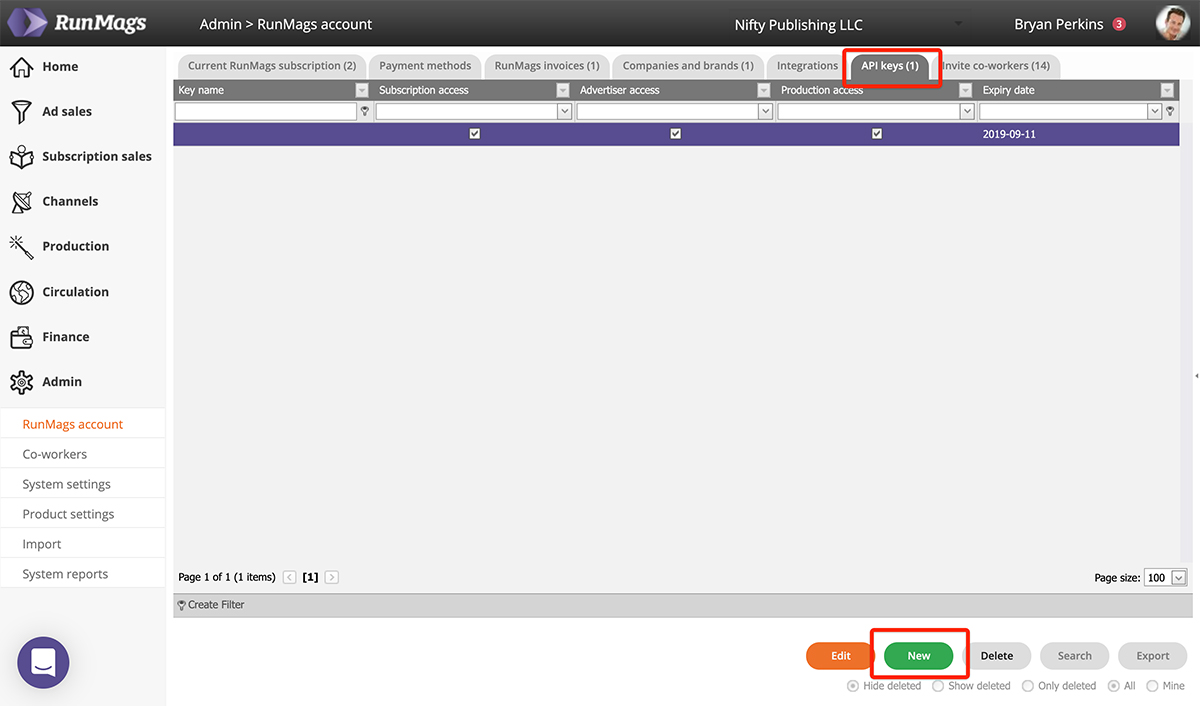Screen dimensions: 1200x706
Task: Open Advertiser access filter dropdown
Action: 766,112
